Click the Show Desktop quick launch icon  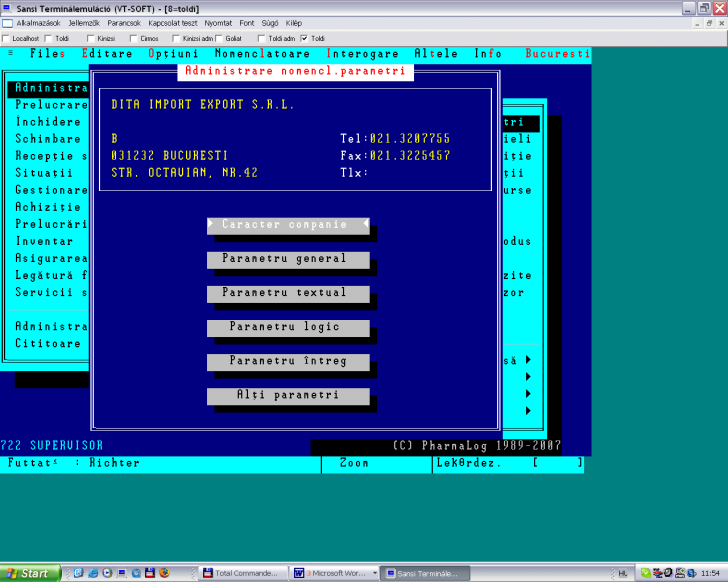(x=122, y=573)
